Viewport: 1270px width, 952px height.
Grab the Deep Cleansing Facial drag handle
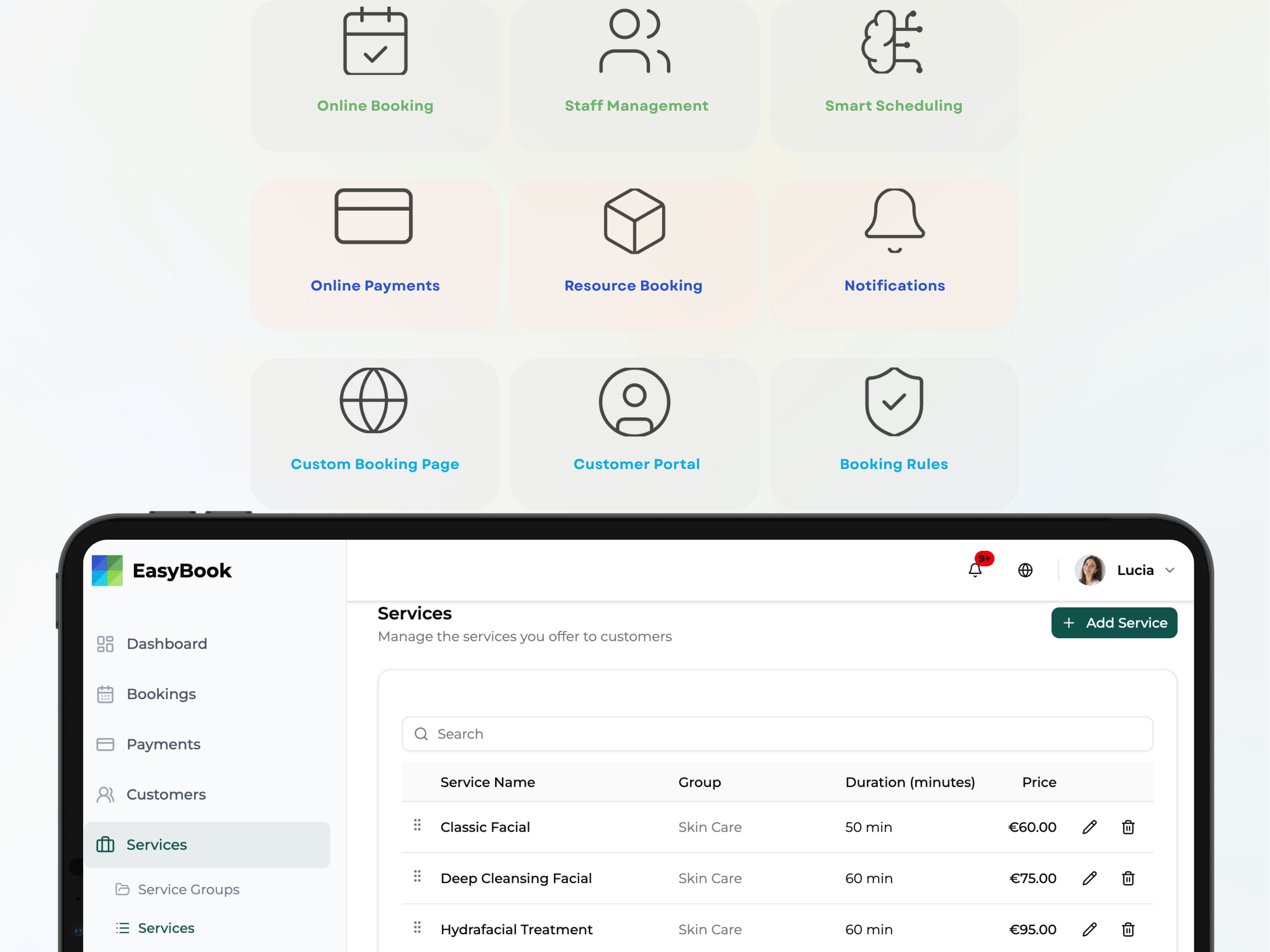417,876
